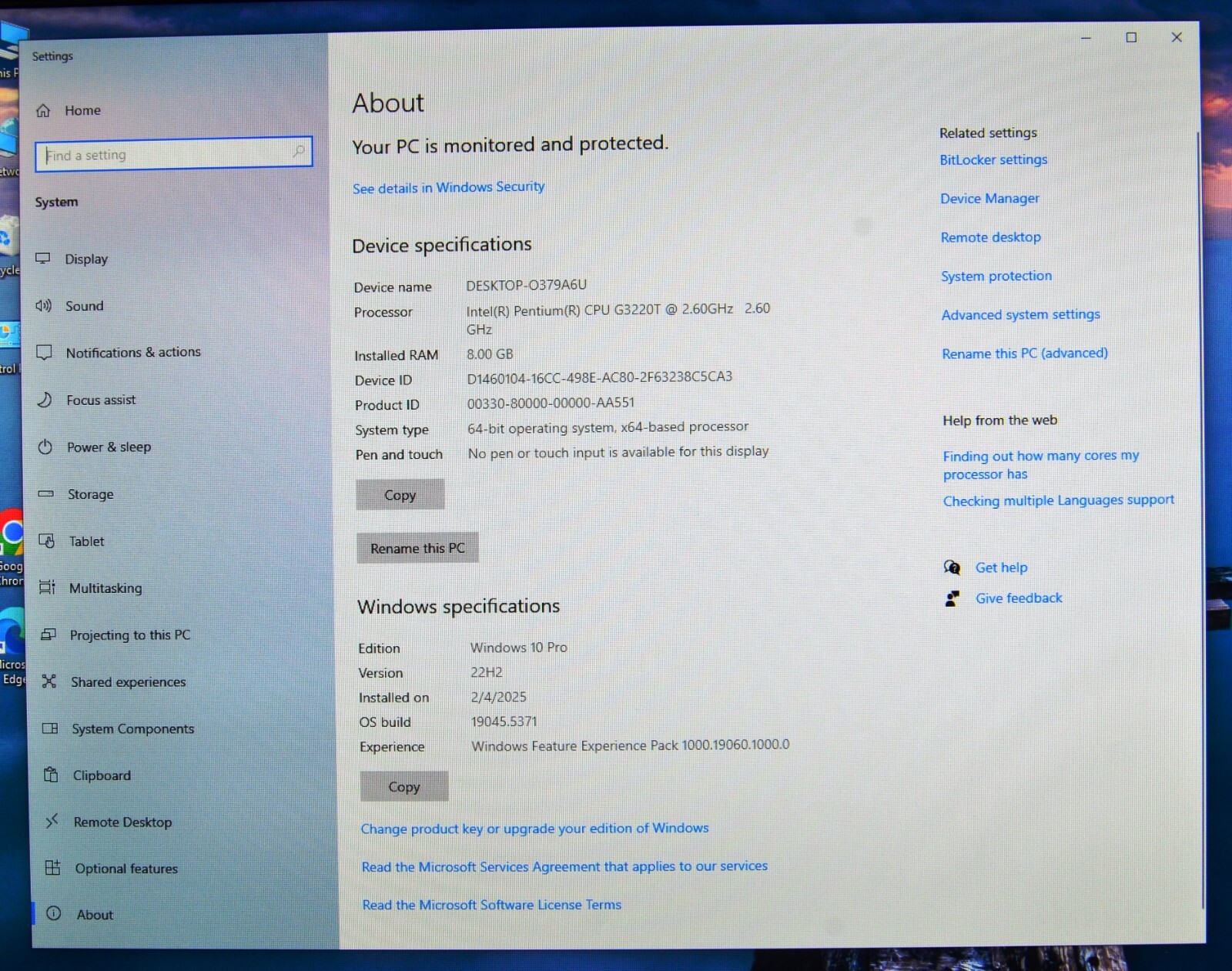Click the search magnifier icon
Image resolution: width=1232 pixels, height=971 pixels.
(x=299, y=151)
